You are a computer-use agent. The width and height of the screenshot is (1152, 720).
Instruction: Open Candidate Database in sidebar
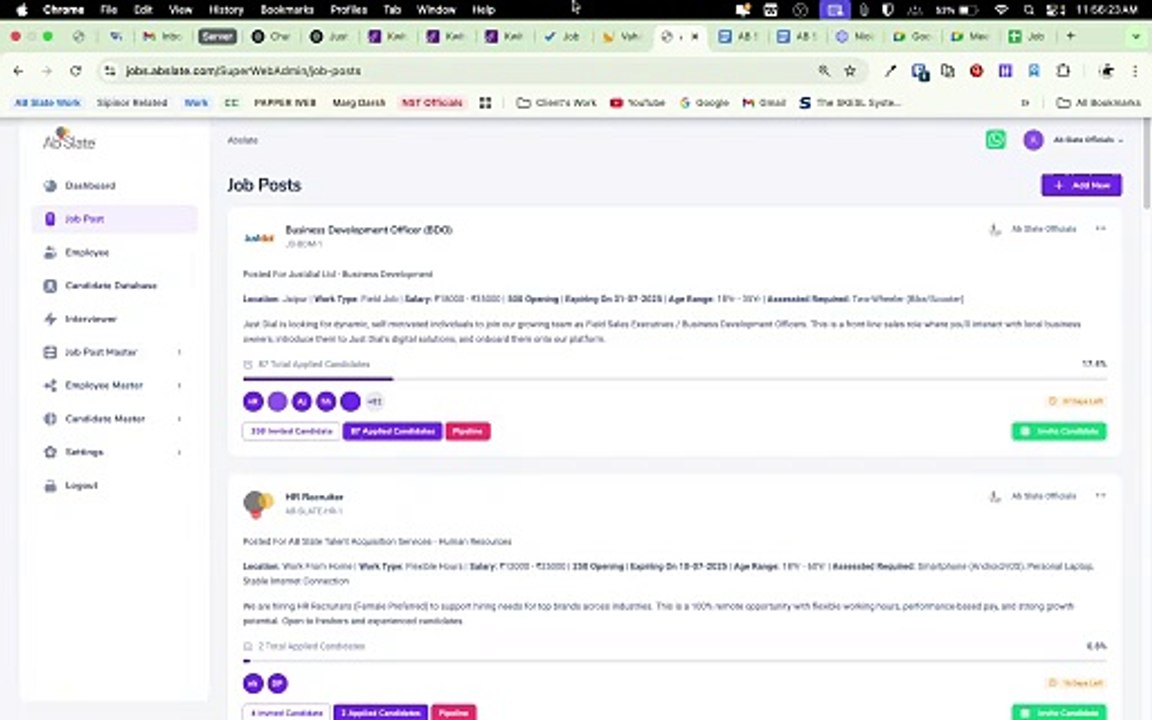[110, 286]
